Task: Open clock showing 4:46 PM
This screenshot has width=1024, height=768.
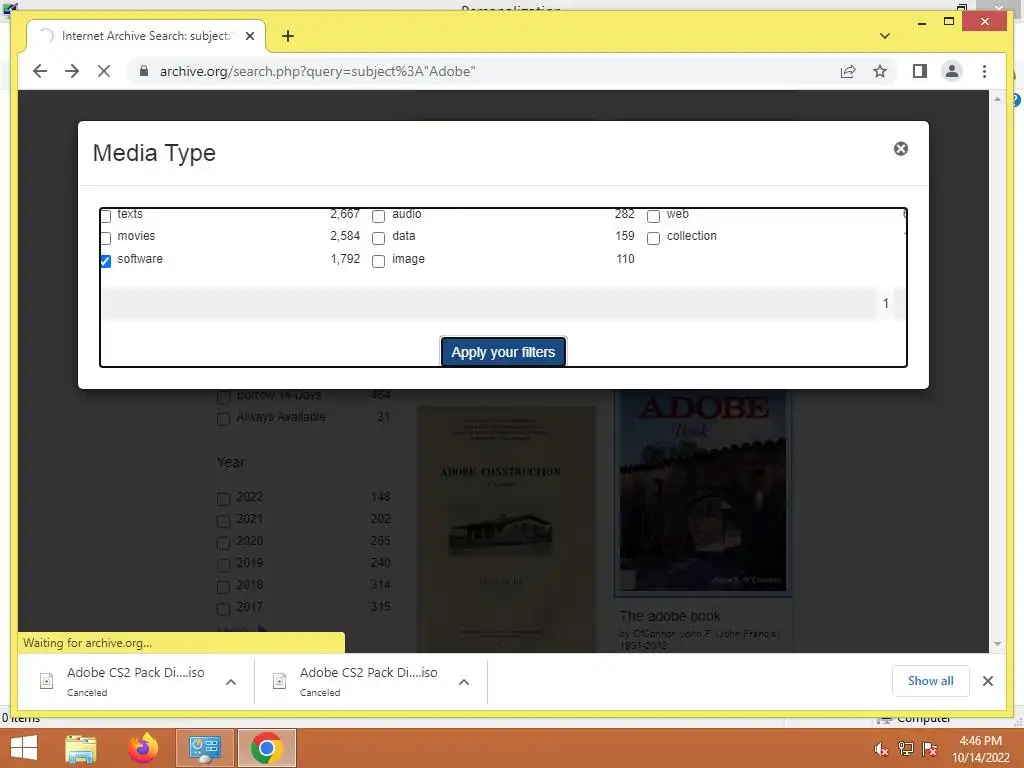Action: click(x=980, y=749)
